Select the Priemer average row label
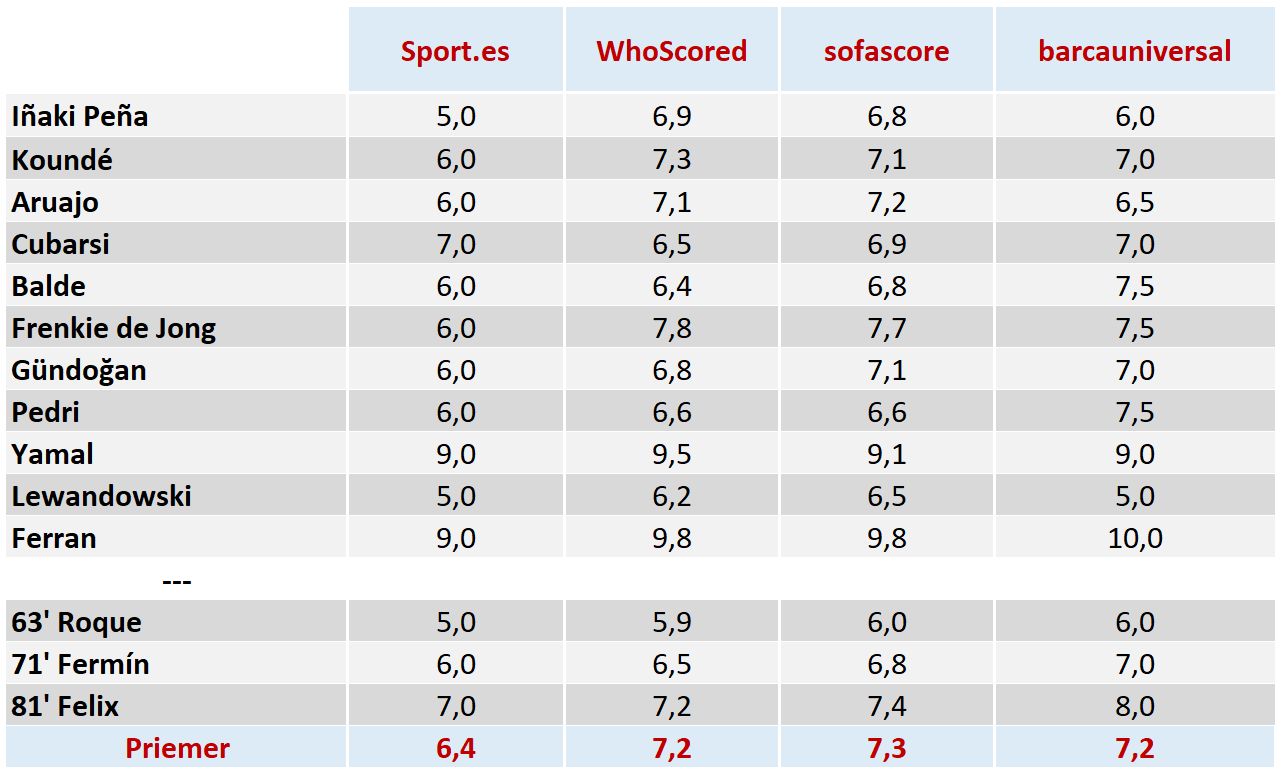This screenshot has height=774, width=1283. [x=177, y=748]
